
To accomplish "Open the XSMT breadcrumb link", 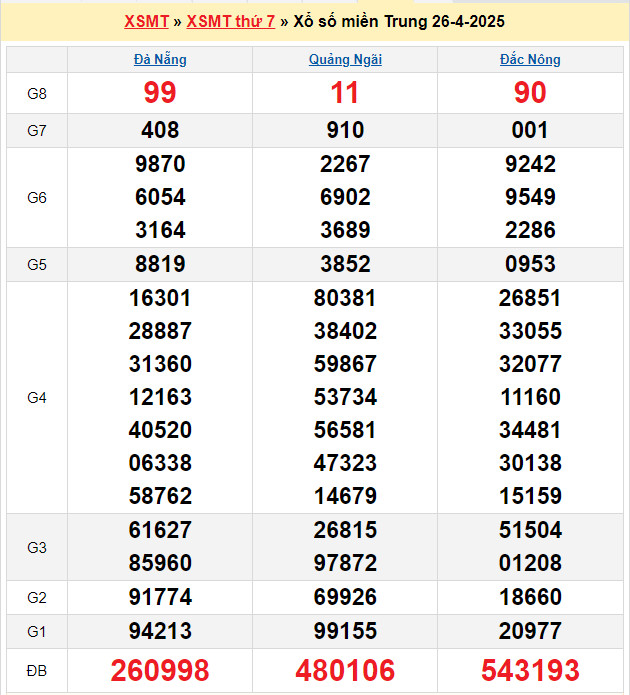I will [146, 21].
